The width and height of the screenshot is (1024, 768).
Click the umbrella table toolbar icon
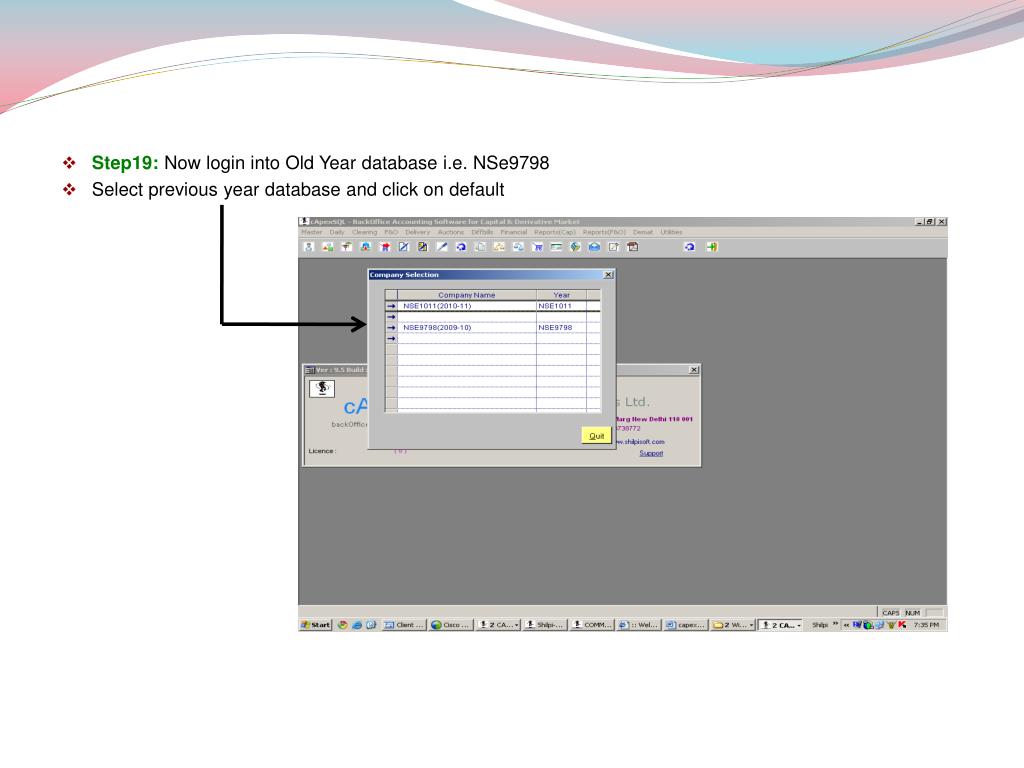(347, 247)
